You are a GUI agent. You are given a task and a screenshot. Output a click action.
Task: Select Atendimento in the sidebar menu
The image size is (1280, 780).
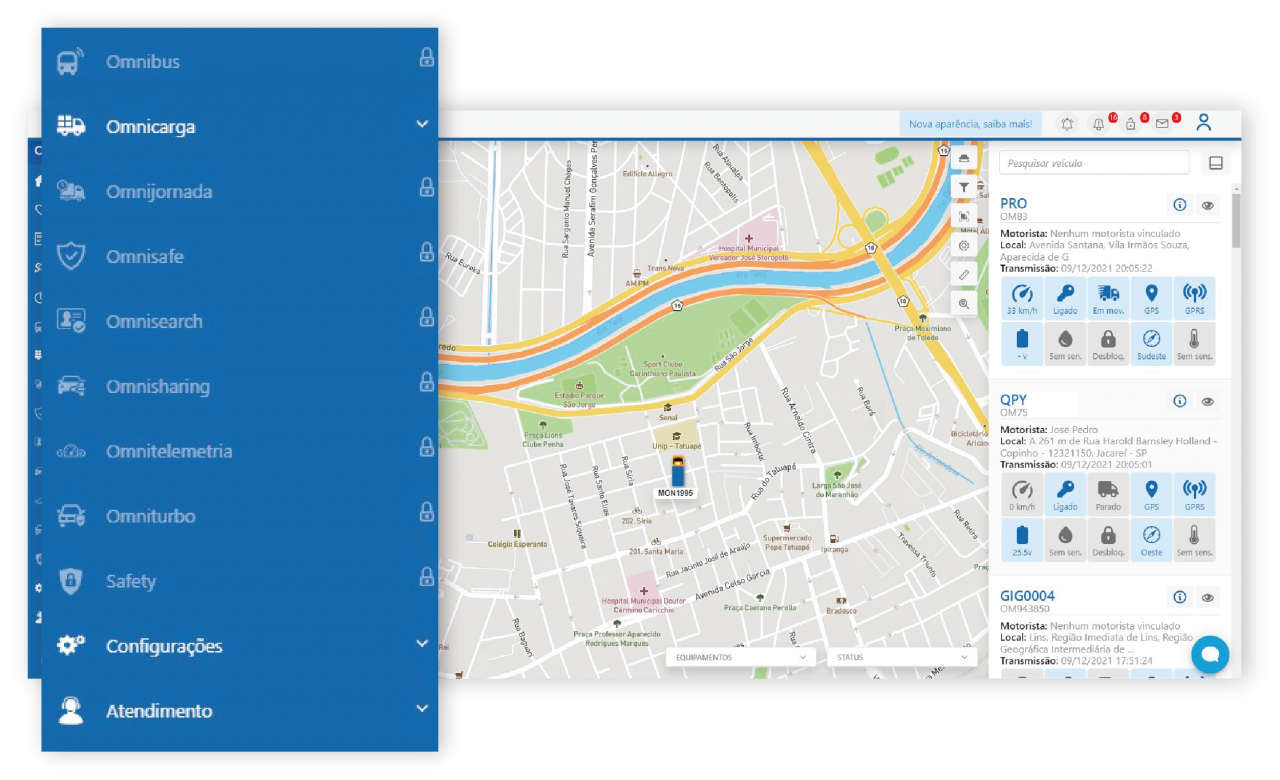160,711
